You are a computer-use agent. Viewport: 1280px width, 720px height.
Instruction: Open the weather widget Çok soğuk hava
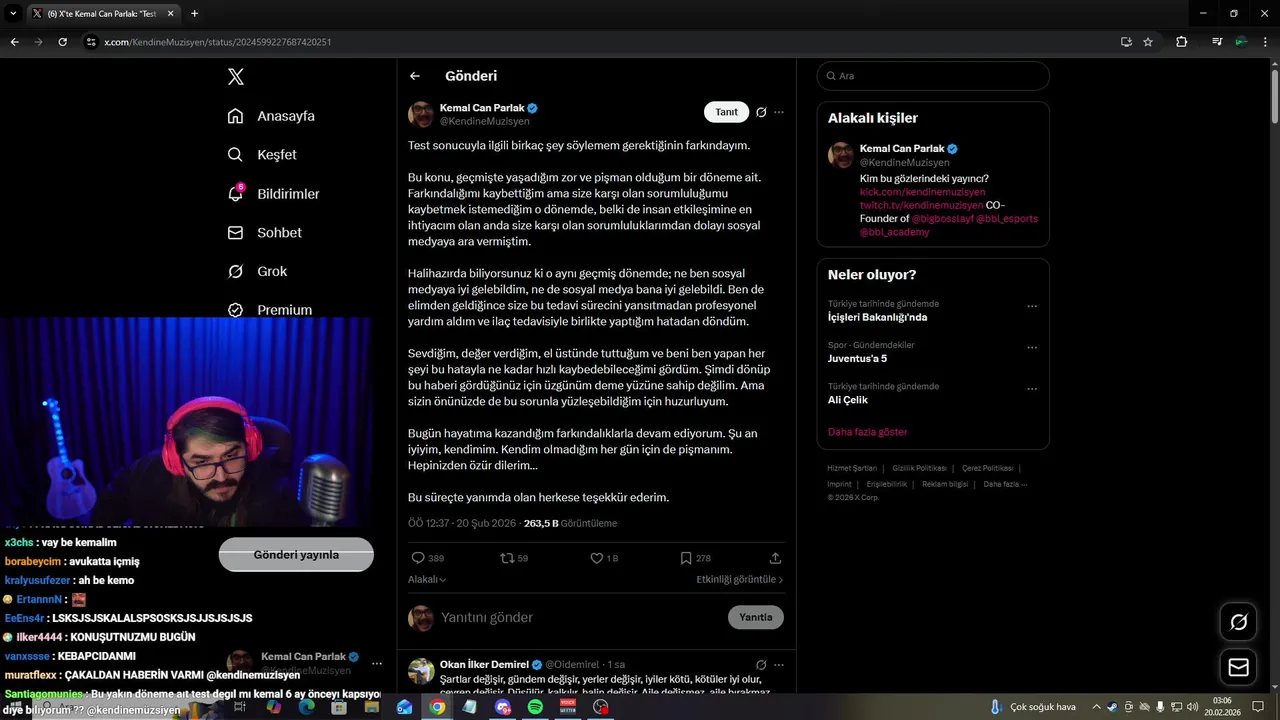(x=1033, y=707)
